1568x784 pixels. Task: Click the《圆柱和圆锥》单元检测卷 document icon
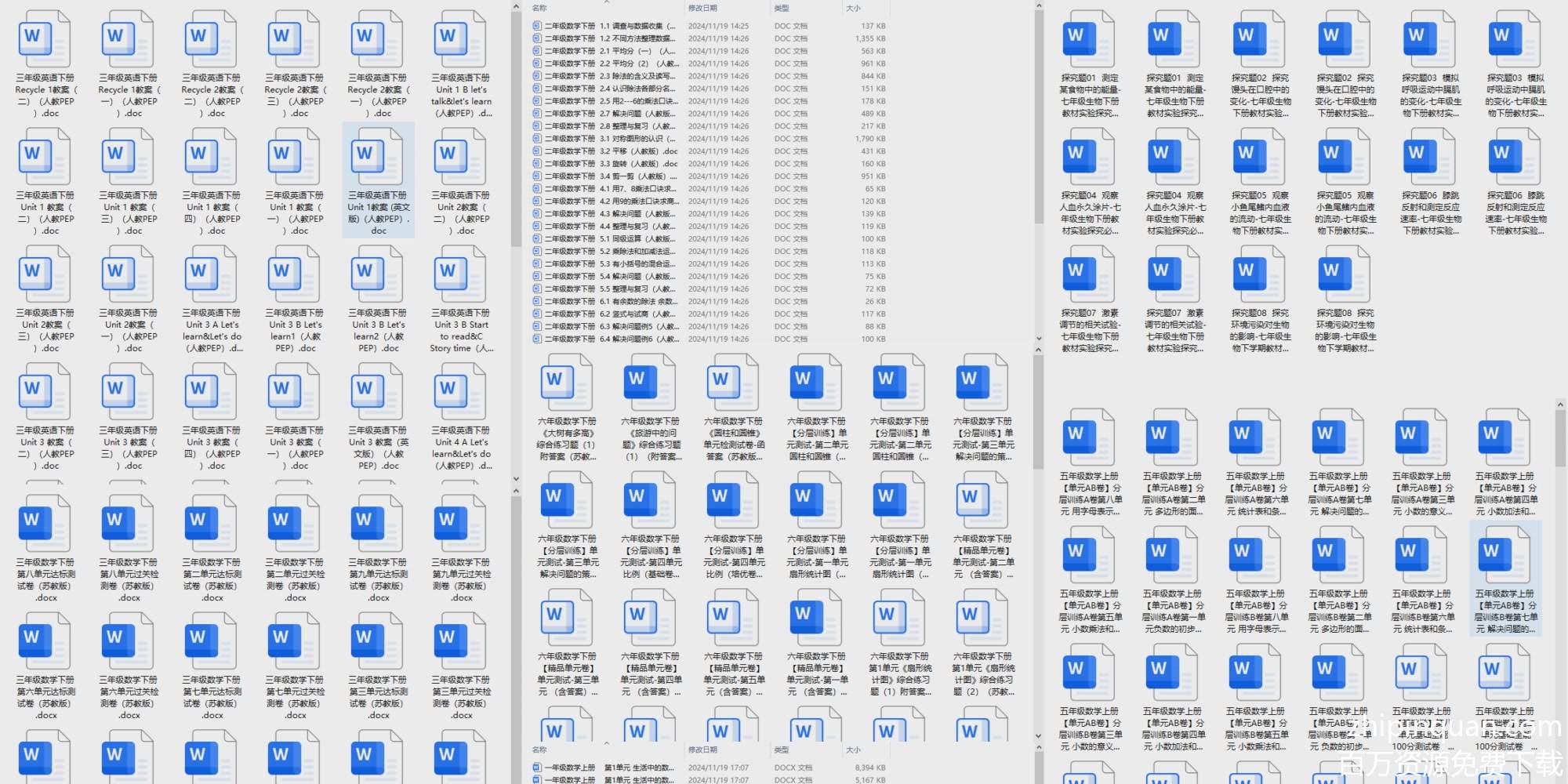click(733, 383)
